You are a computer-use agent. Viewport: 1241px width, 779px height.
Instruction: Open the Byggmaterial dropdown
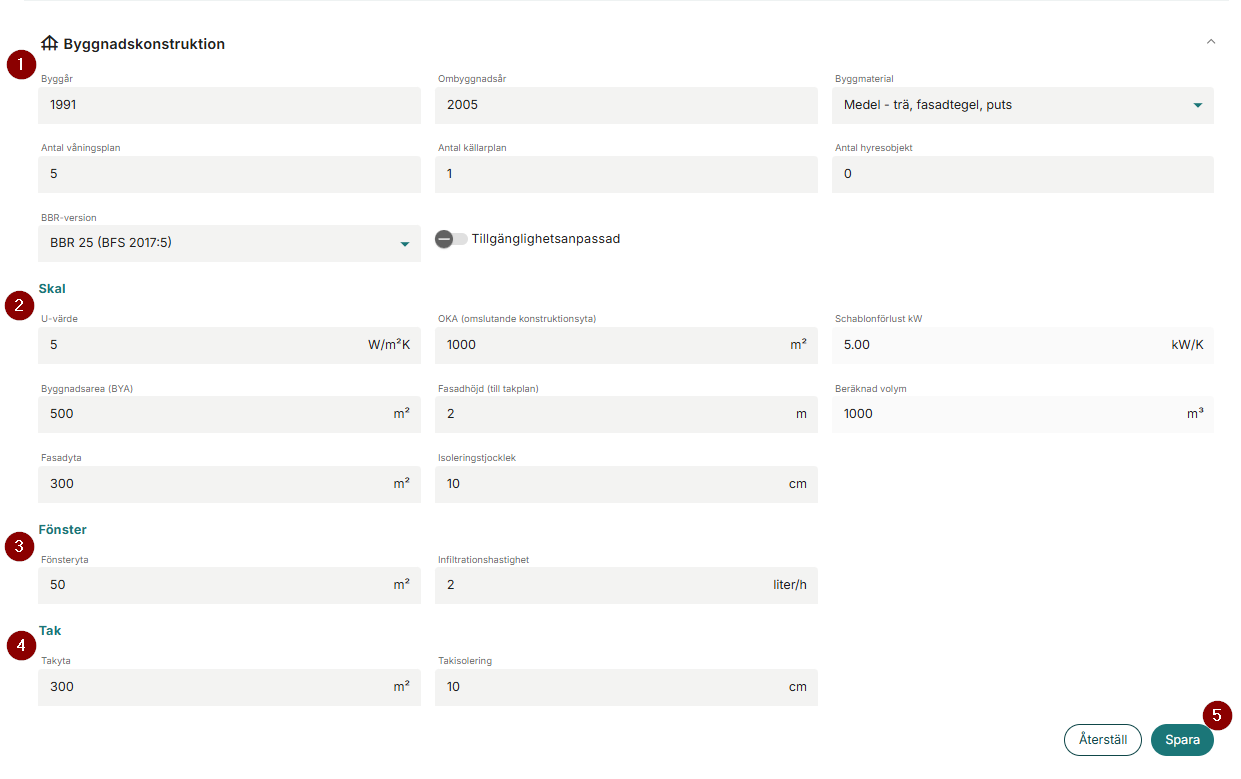[1022, 105]
